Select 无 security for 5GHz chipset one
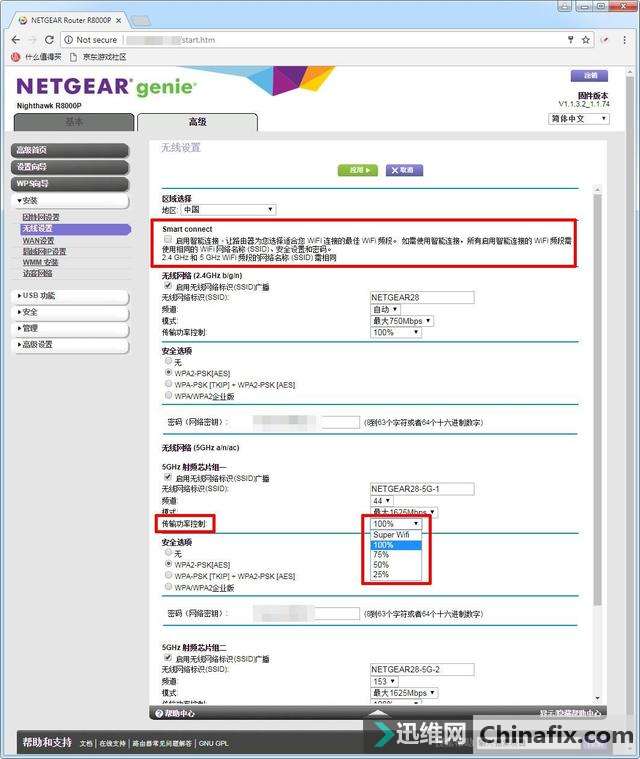The width and height of the screenshot is (640, 759). click(x=168, y=552)
